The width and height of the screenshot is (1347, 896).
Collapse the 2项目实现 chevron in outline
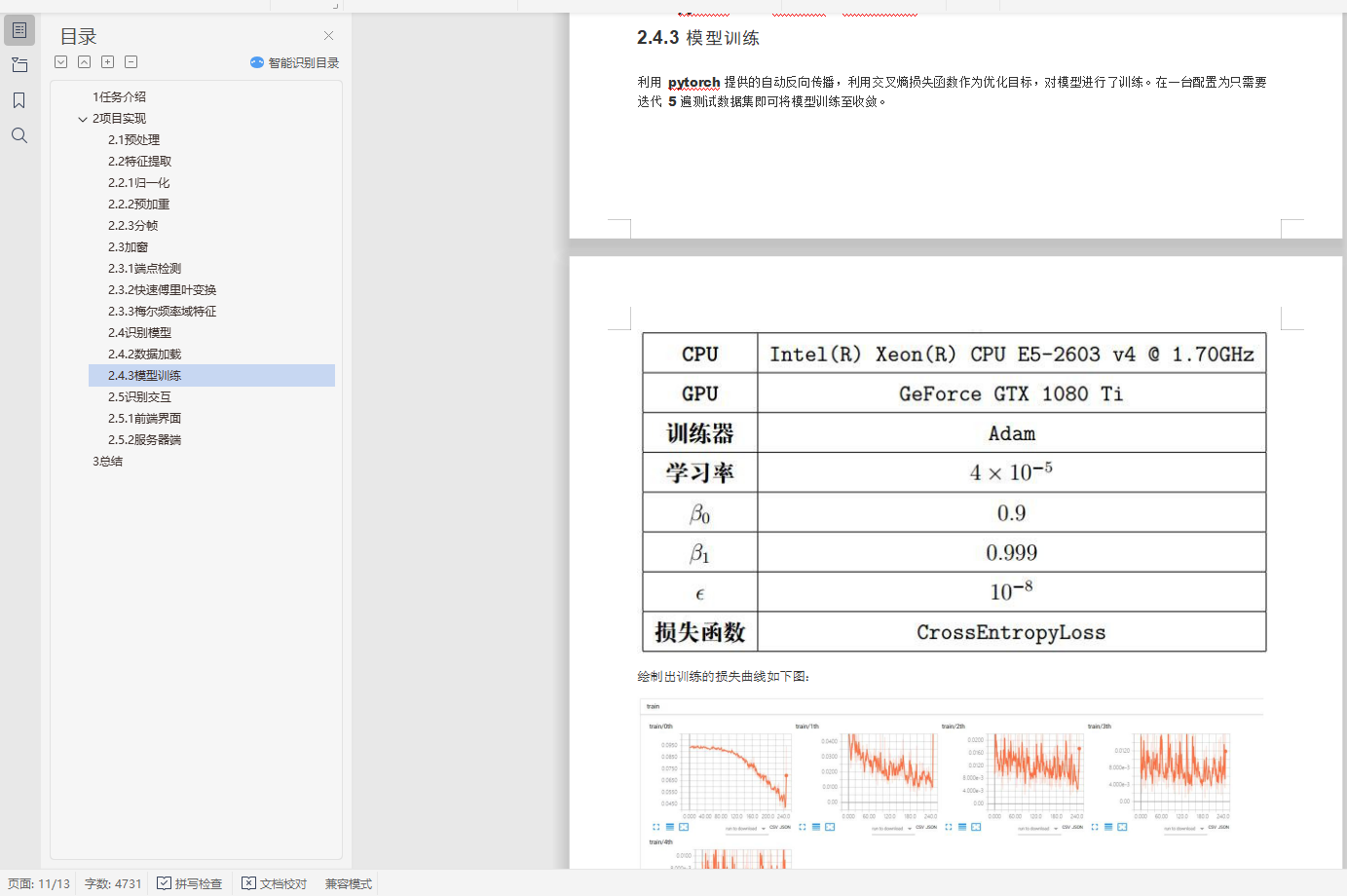tap(83, 119)
